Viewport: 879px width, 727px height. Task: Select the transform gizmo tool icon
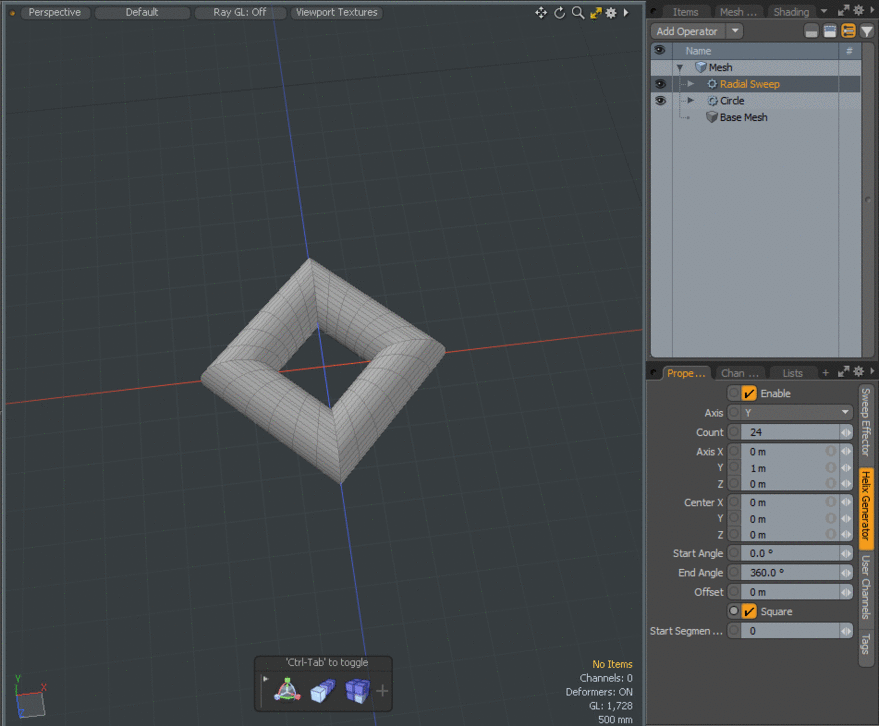(x=287, y=690)
